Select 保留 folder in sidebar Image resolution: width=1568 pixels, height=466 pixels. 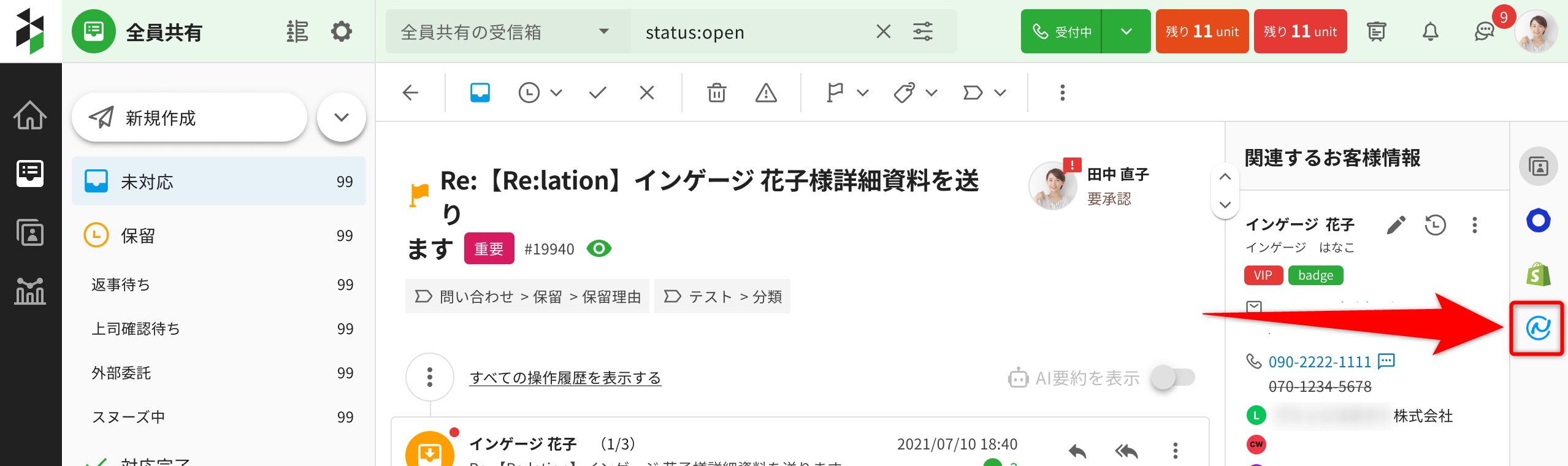pos(219,235)
